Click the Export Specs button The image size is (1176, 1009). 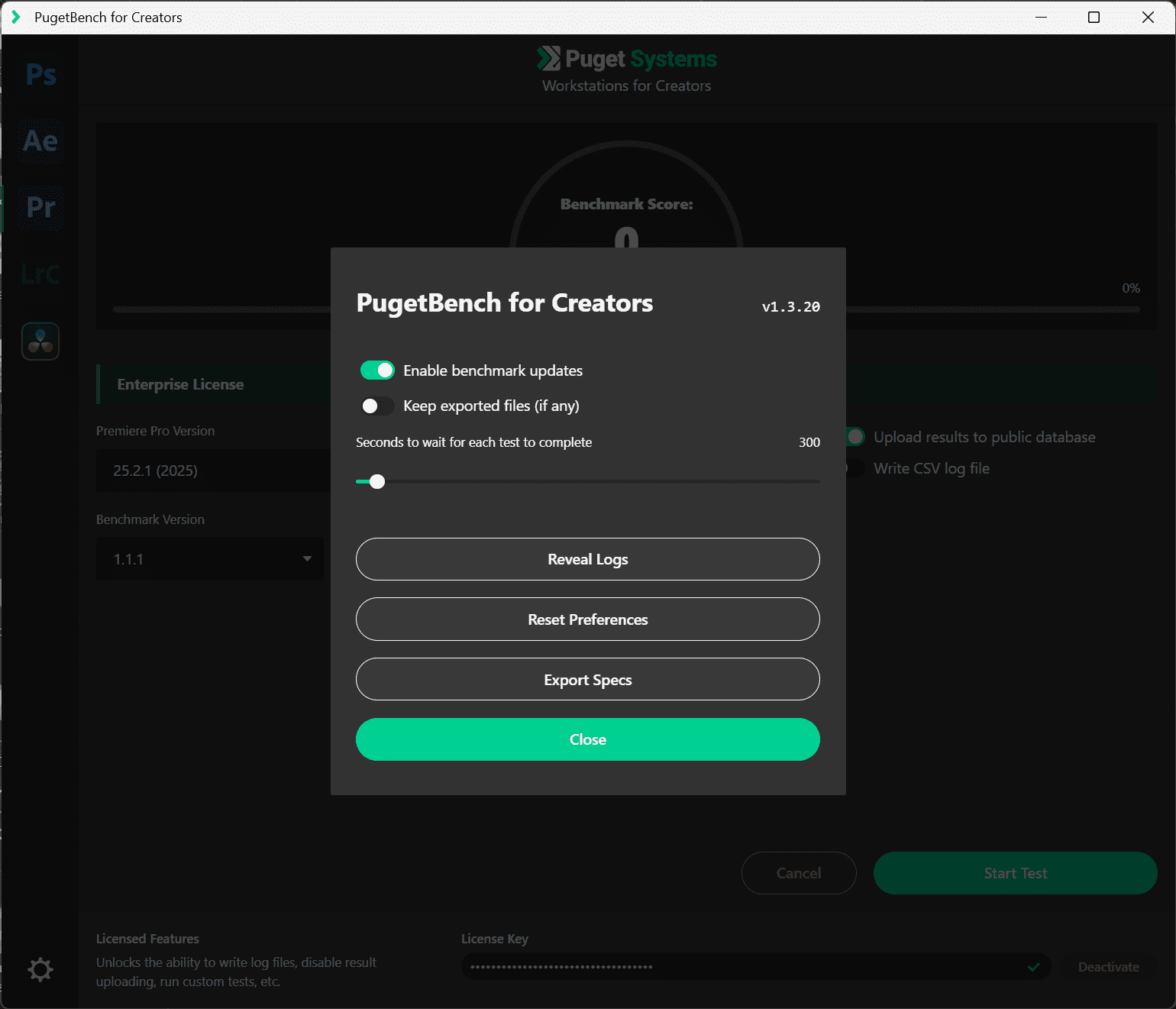point(587,680)
